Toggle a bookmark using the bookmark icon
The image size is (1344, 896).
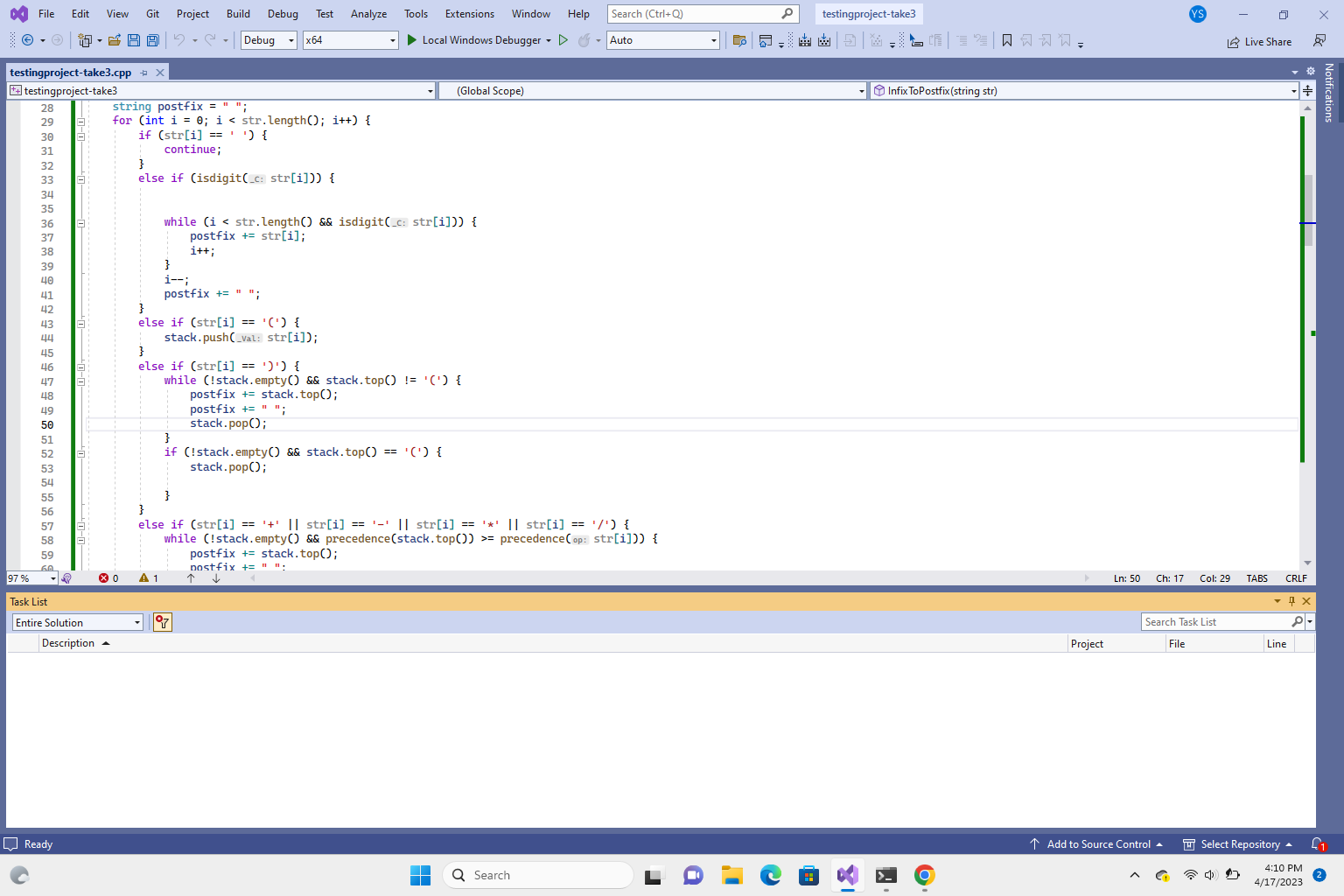click(1007, 40)
